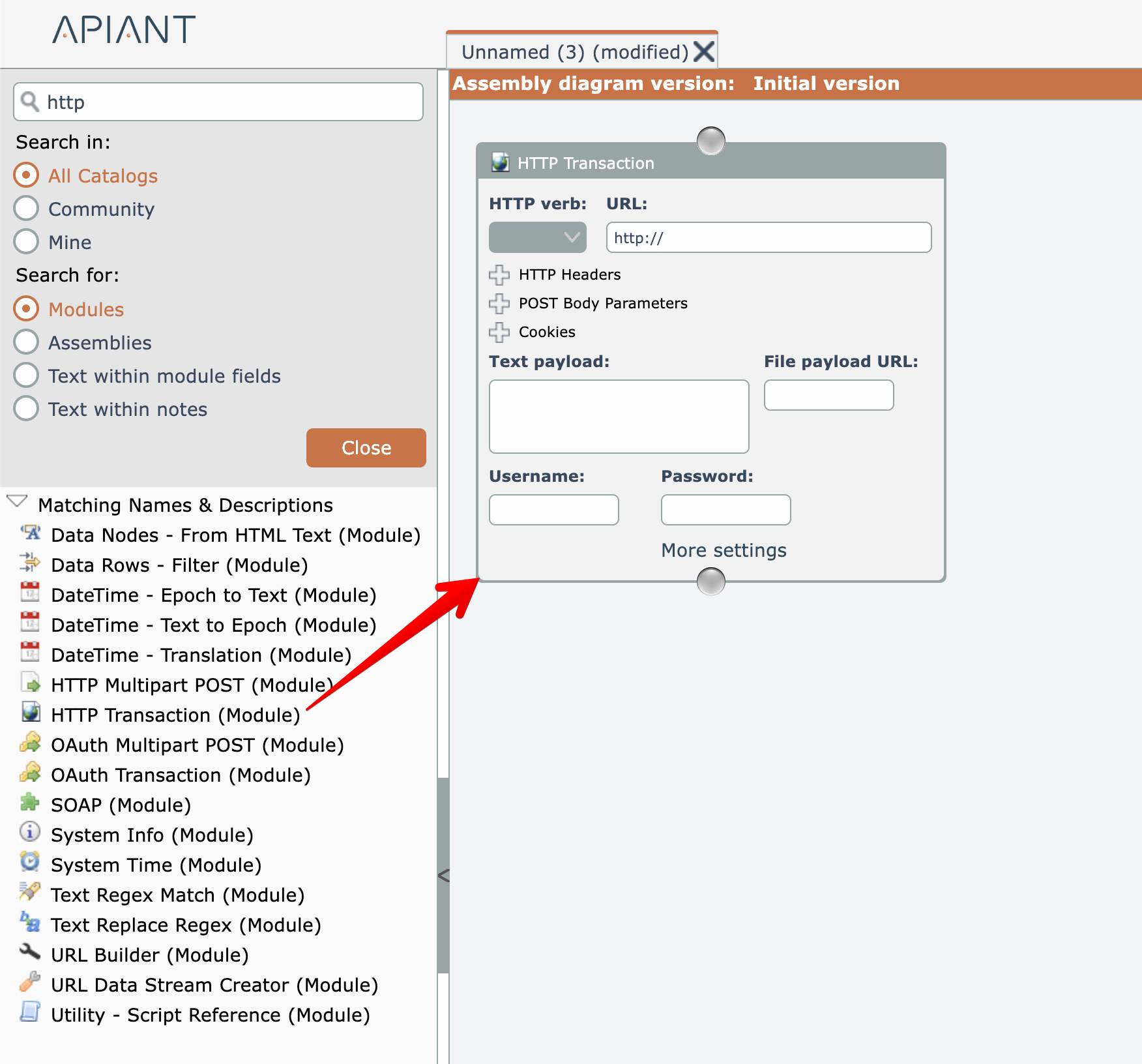The image size is (1142, 1064).
Task: Click the System Info module icon
Action: click(30, 833)
